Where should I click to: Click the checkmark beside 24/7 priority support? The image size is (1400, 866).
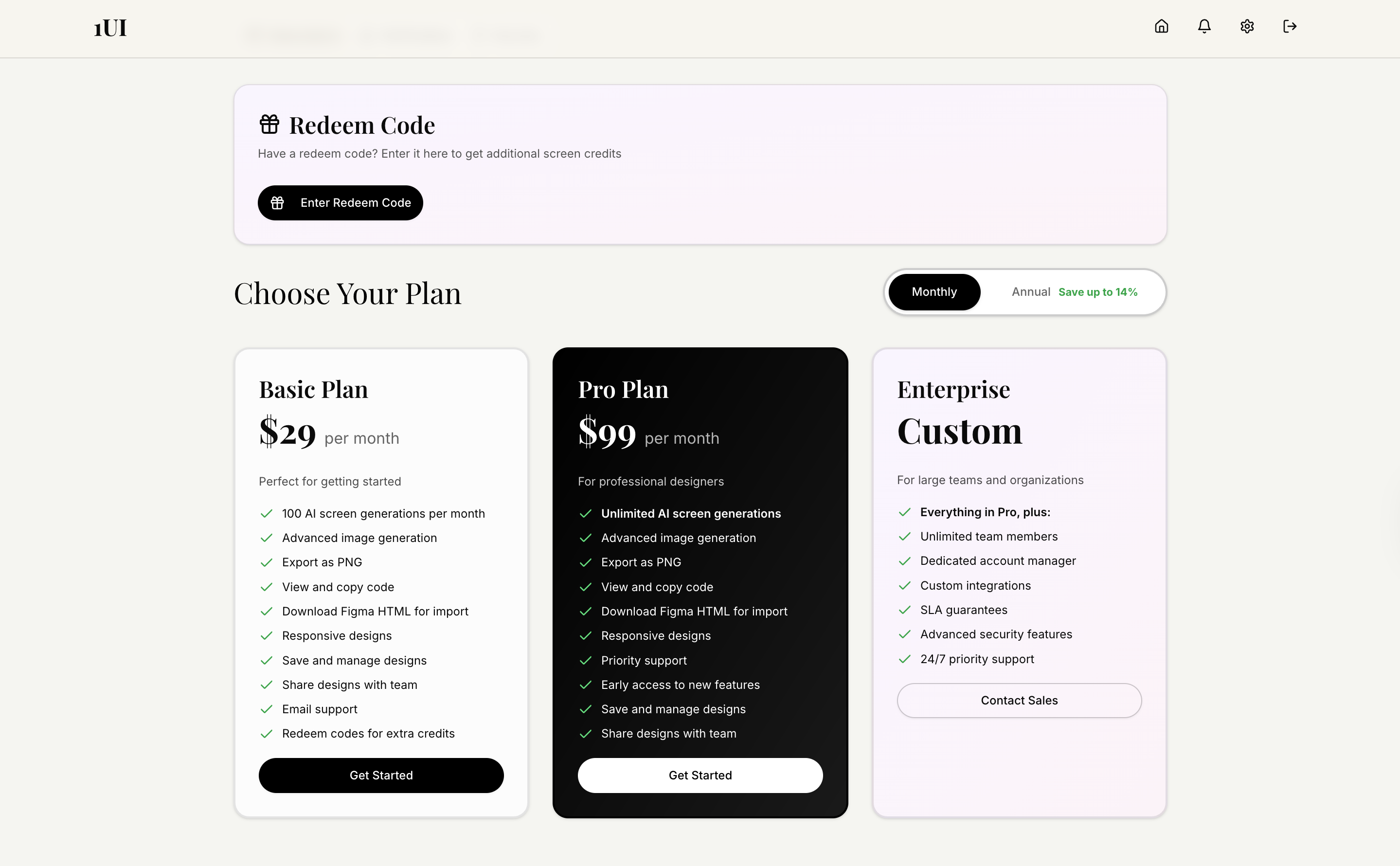905,659
